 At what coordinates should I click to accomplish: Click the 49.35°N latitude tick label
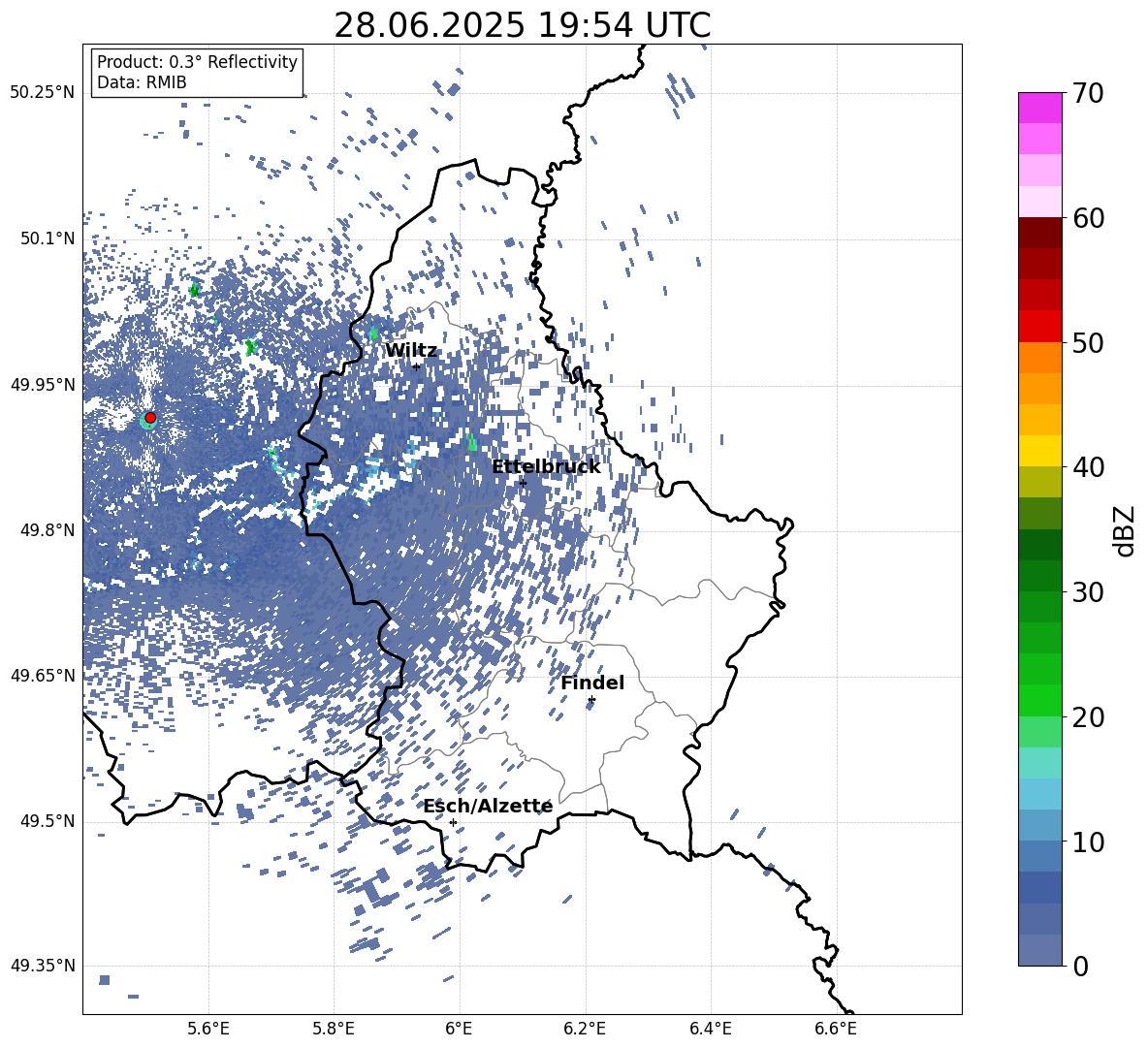pos(43,966)
